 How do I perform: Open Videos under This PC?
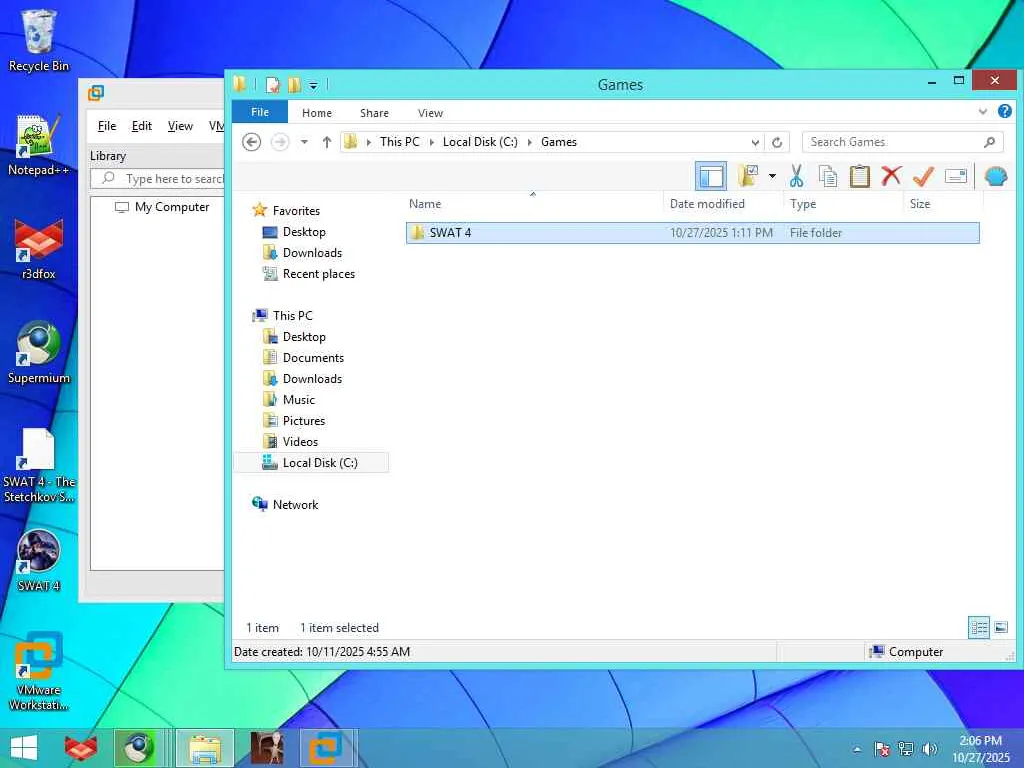pyautogui.click(x=300, y=441)
